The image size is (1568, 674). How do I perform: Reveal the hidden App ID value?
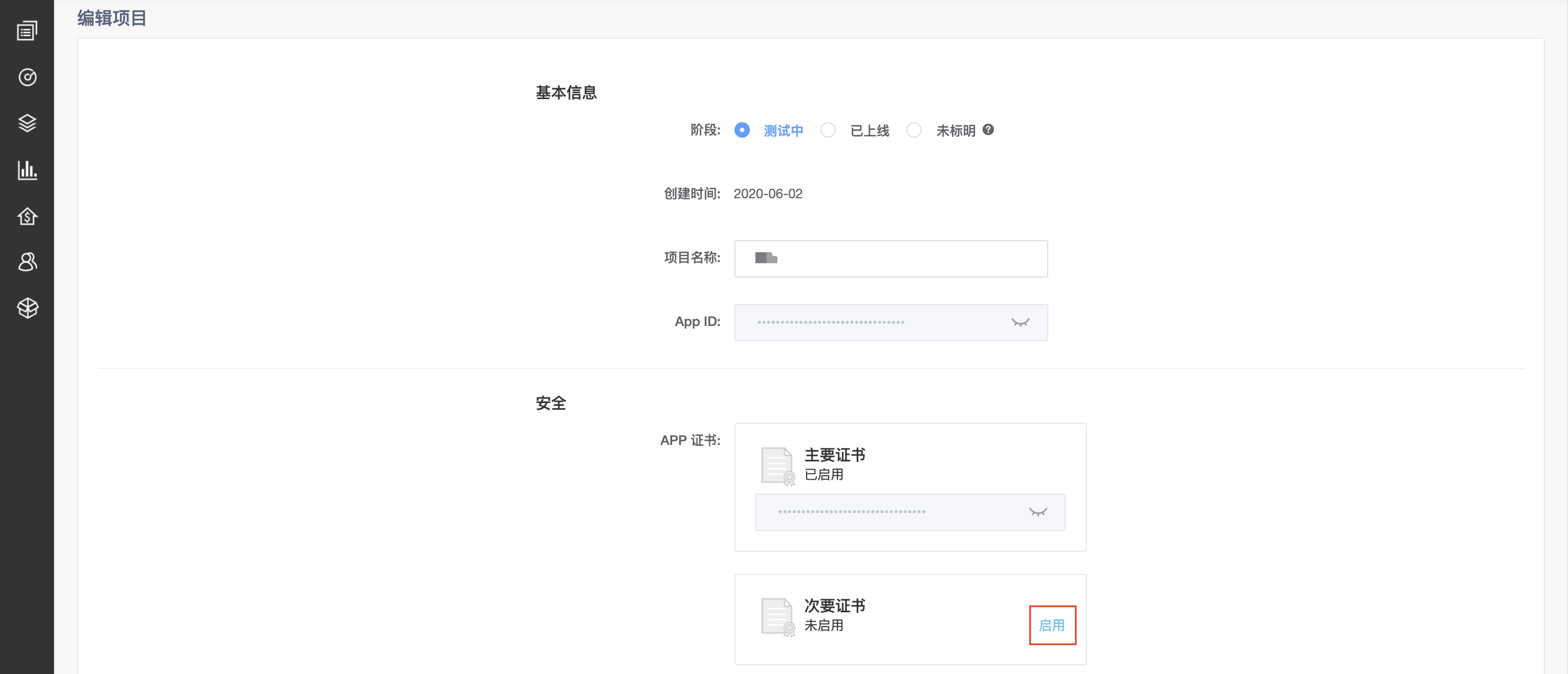(x=1020, y=323)
